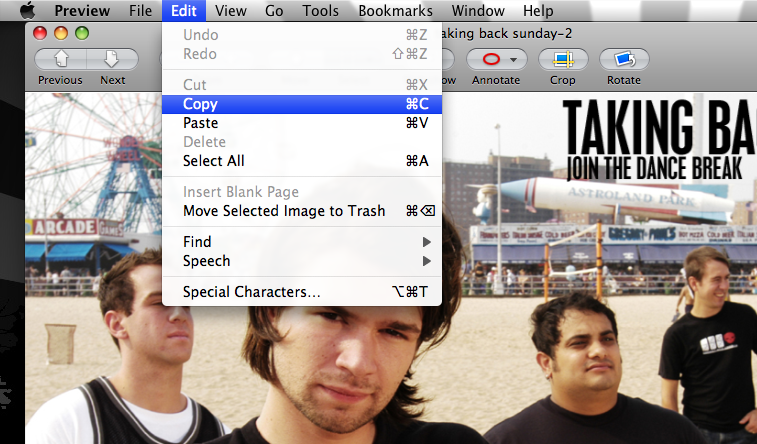Choose Copy from the Edit menu
This screenshot has width=757, height=444.
coord(302,104)
